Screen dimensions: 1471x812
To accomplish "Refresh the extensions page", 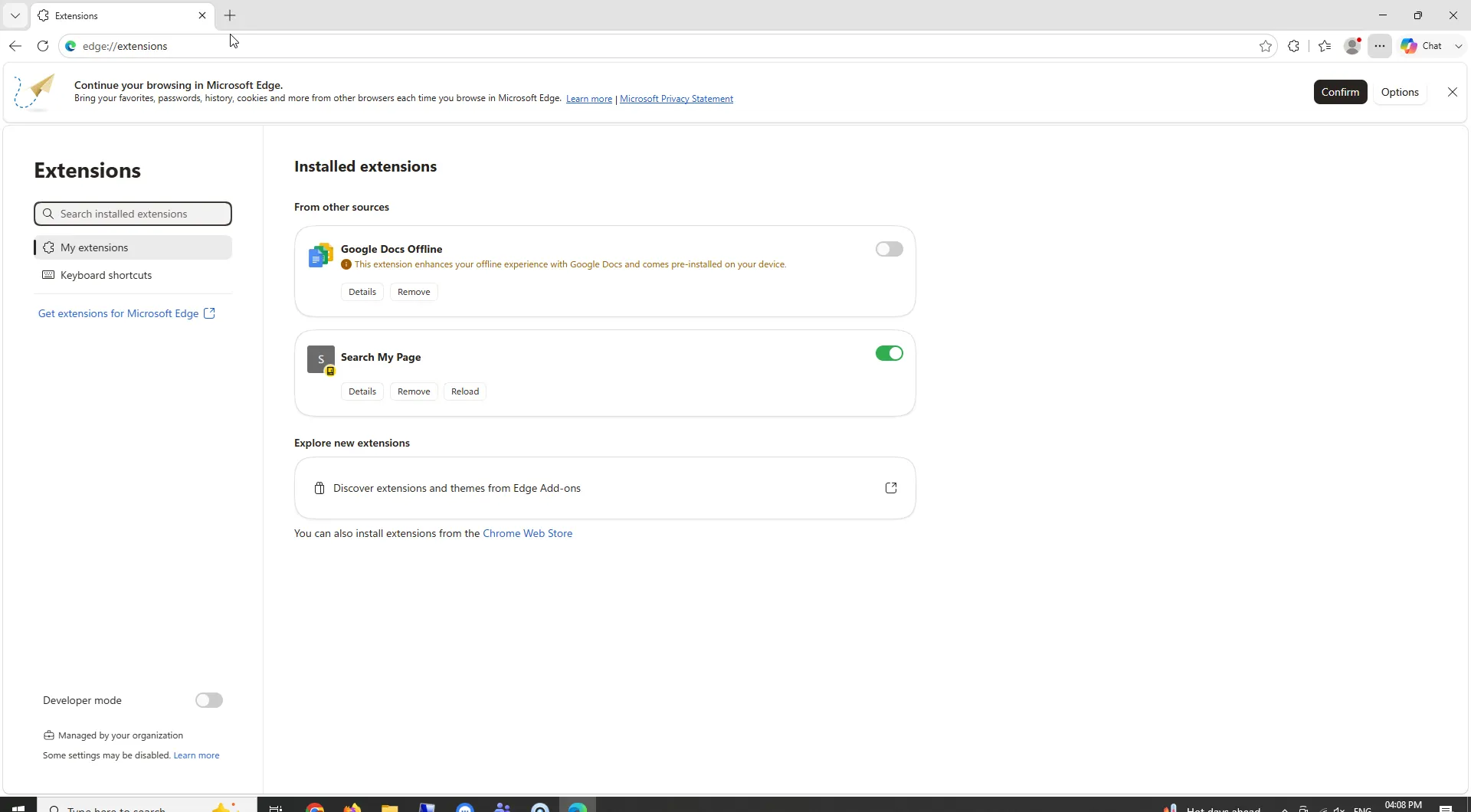I will [43, 46].
